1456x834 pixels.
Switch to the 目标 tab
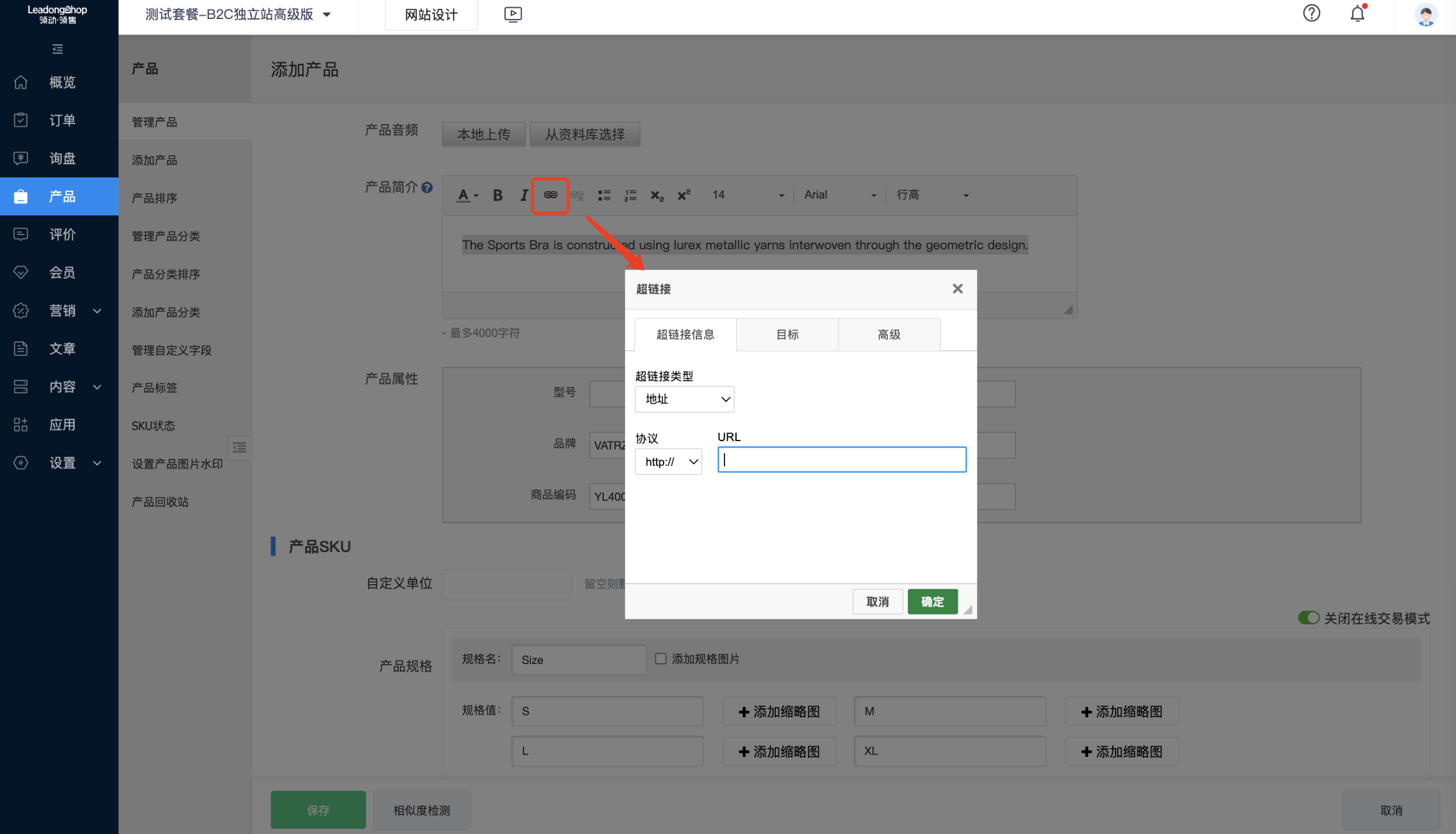[x=787, y=334]
